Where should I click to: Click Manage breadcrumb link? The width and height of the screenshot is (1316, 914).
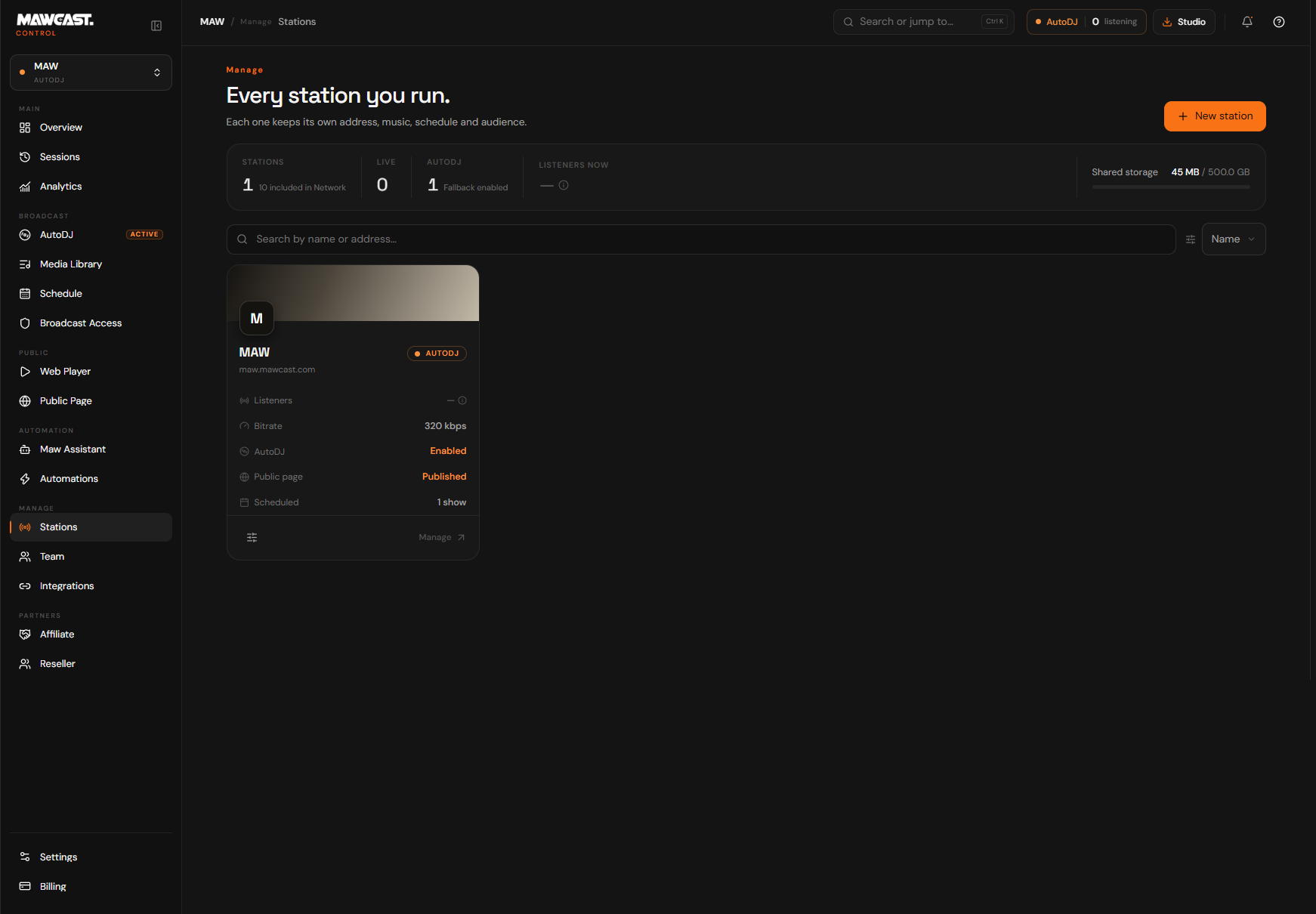click(255, 22)
